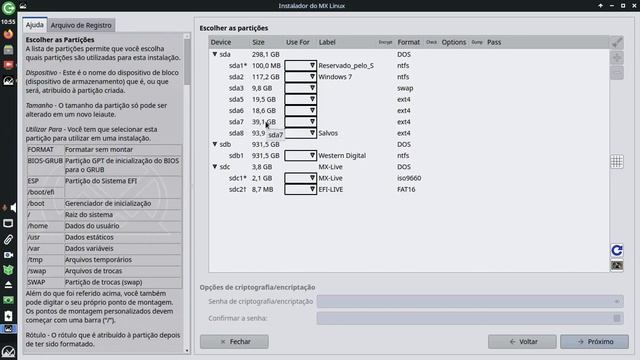Open the red media app icon in panel
The image size is (640, 360).
click(x=8, y=65)
